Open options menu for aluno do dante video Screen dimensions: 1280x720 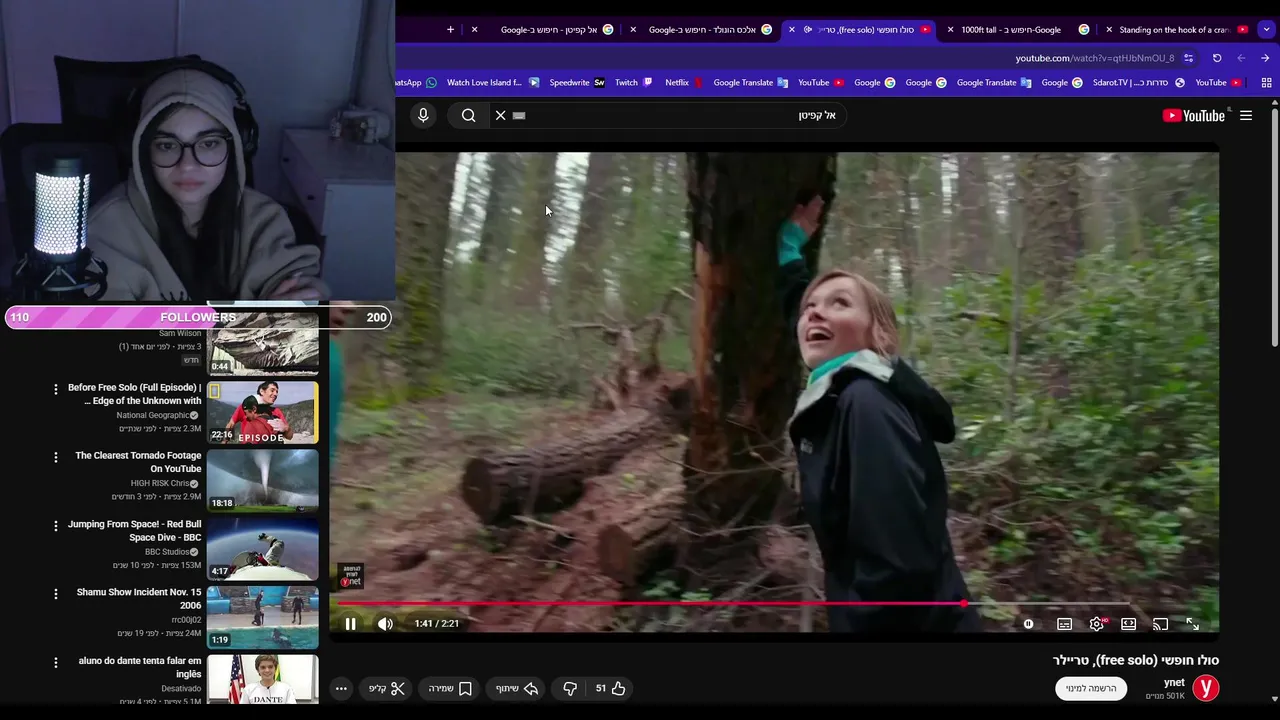tap(56, 663)
